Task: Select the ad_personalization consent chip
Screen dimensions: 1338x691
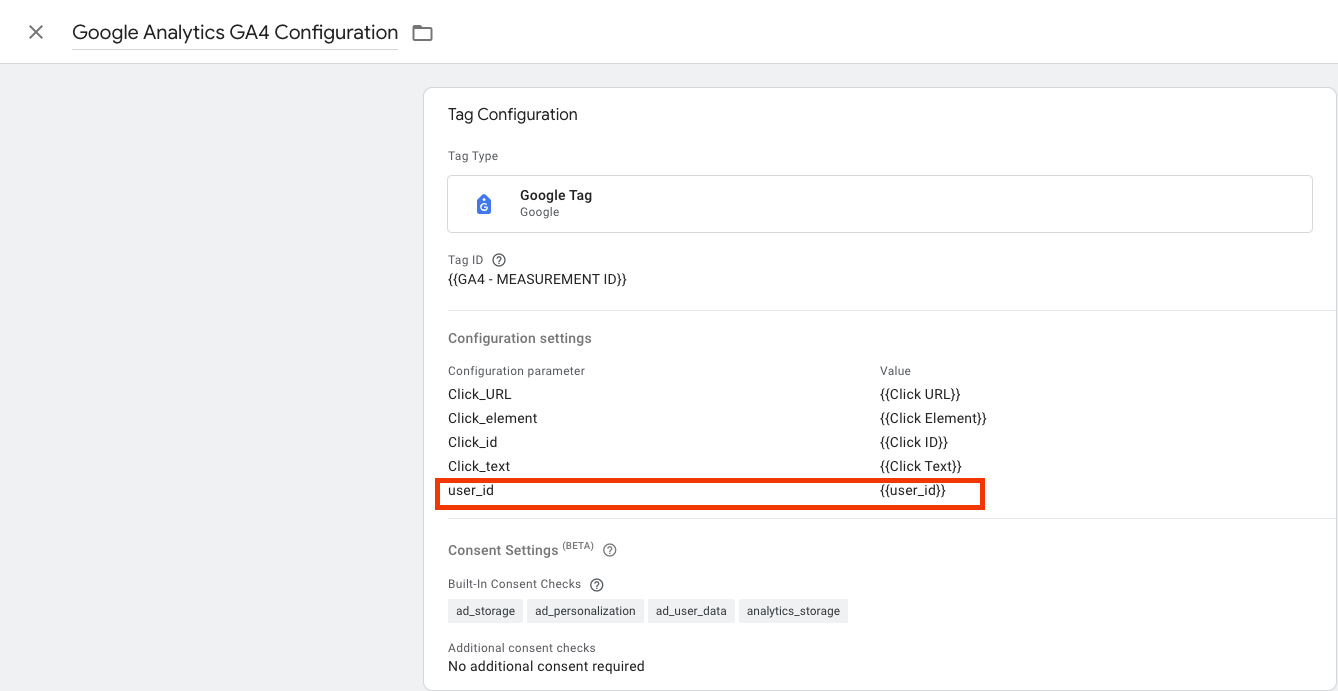Action: [585, 611]
